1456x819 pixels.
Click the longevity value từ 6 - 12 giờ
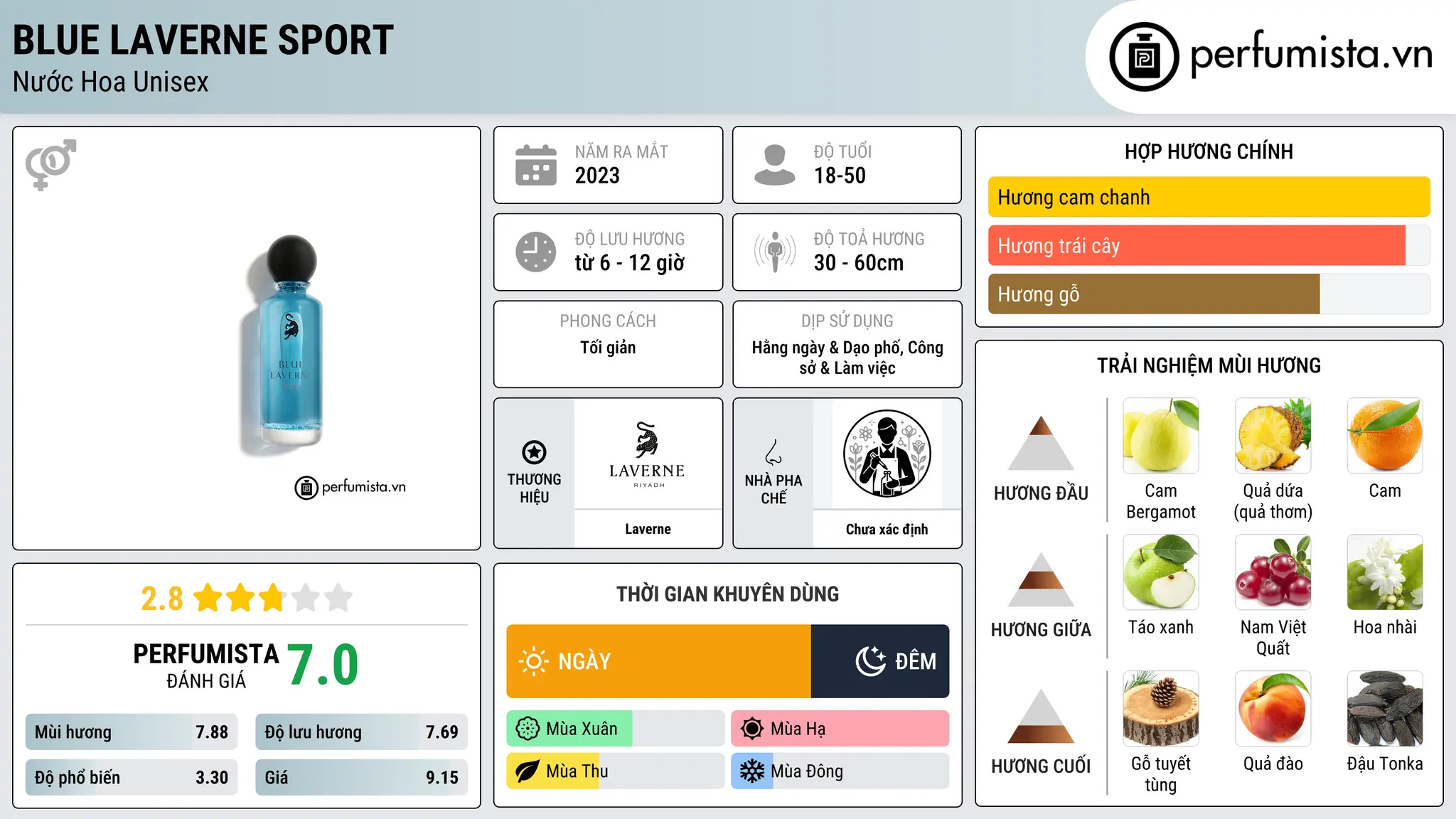(x=630, y=263)
